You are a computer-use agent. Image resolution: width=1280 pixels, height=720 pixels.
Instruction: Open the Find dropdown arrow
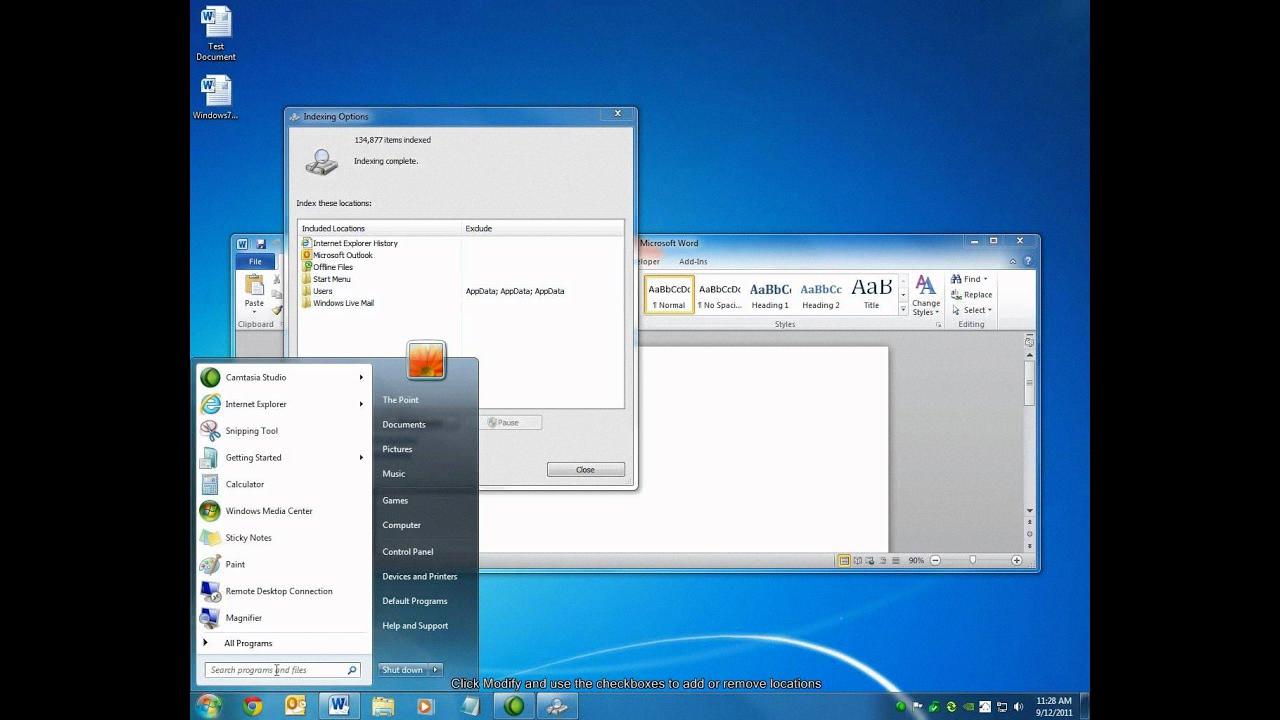[986, 279]
